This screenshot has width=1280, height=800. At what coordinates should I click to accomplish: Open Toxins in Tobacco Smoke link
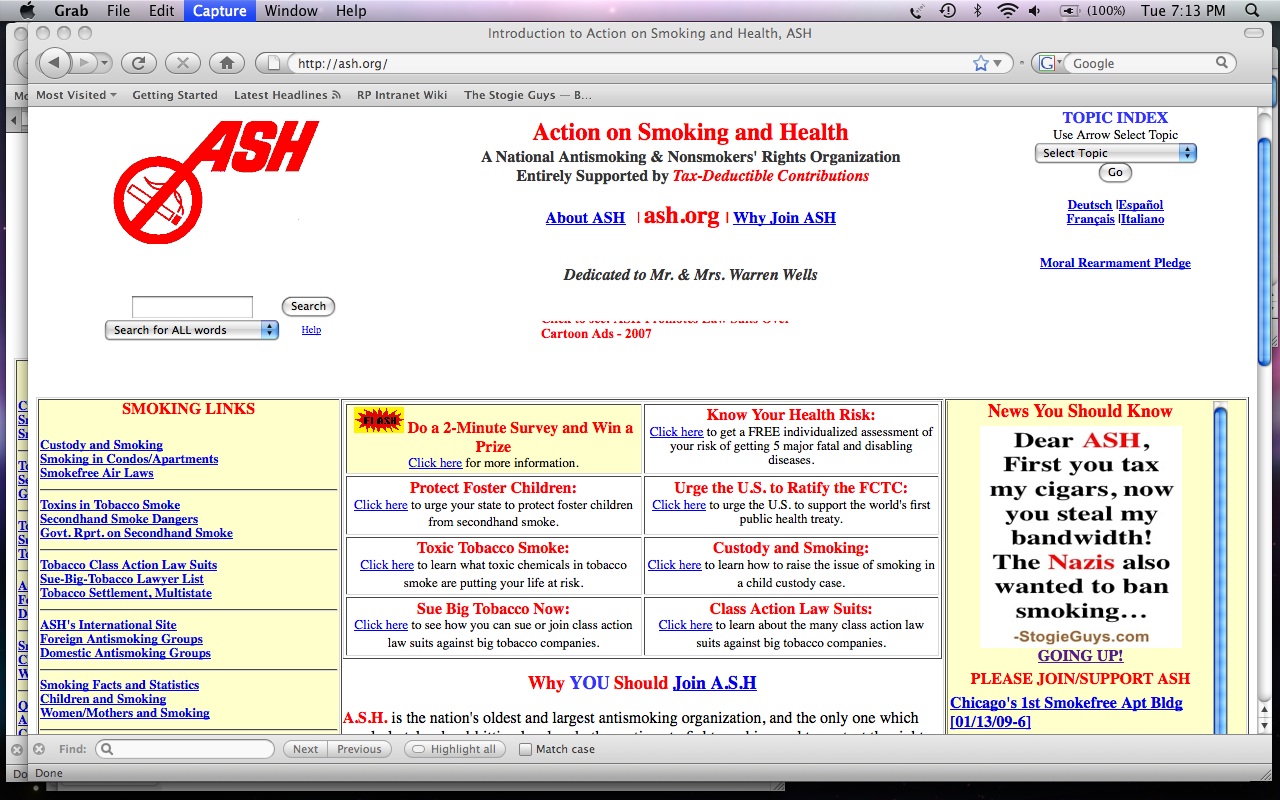pyautogui.click(x=110, y=505)
